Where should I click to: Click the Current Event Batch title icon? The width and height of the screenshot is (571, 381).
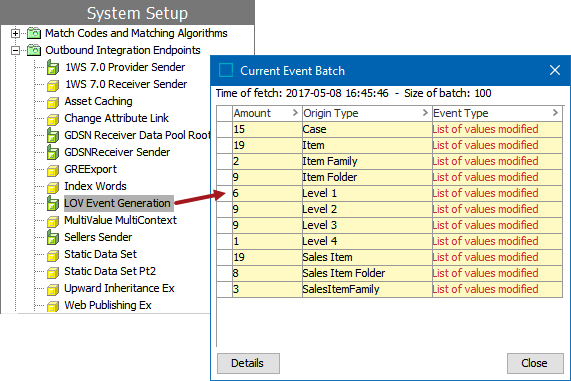point(226,70)
